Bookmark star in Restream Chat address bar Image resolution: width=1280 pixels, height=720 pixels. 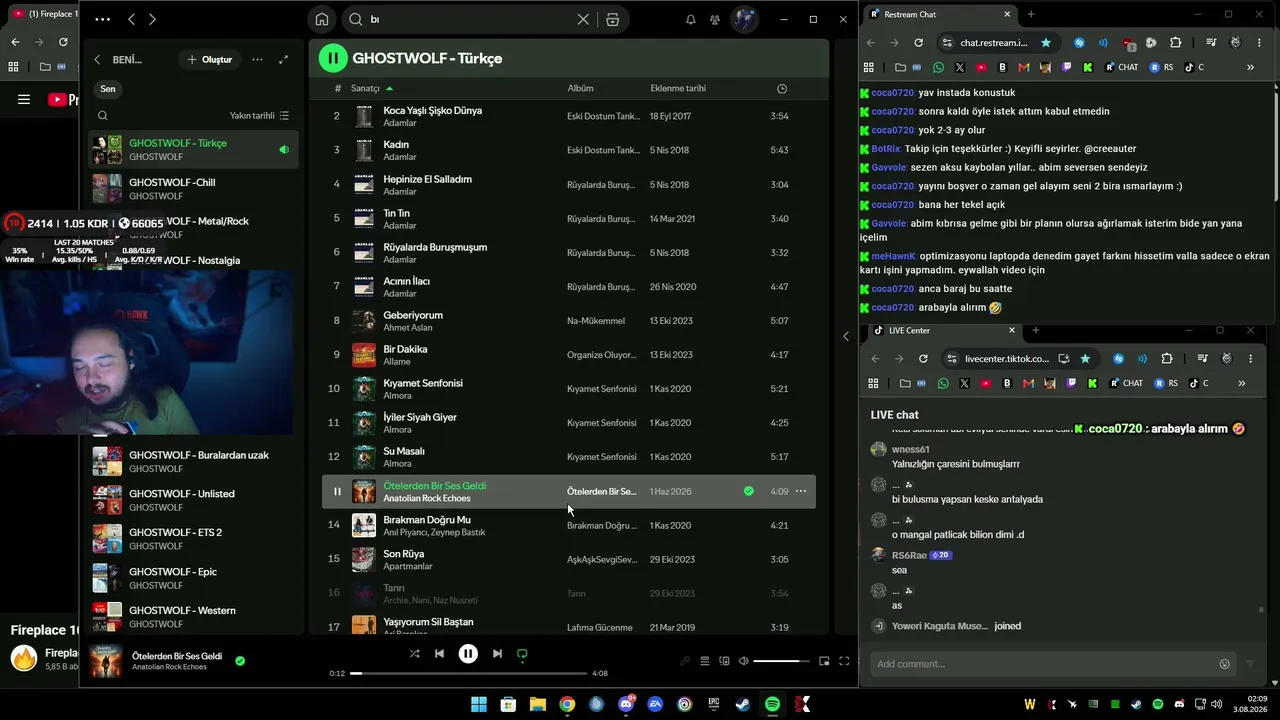pyautogui.click(x=1046, y=43)
